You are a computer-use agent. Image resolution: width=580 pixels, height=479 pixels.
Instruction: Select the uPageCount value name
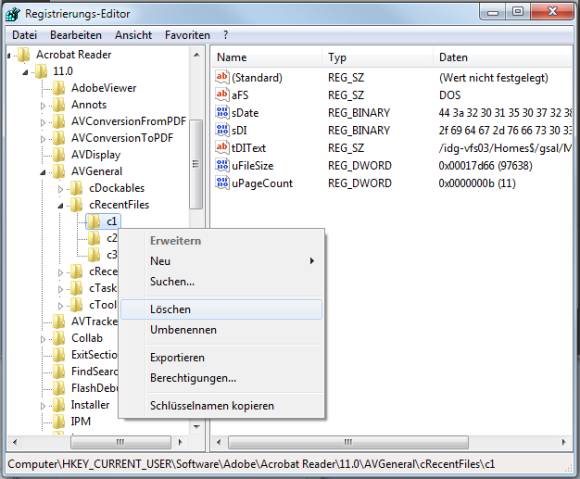[x=262, y=183]
